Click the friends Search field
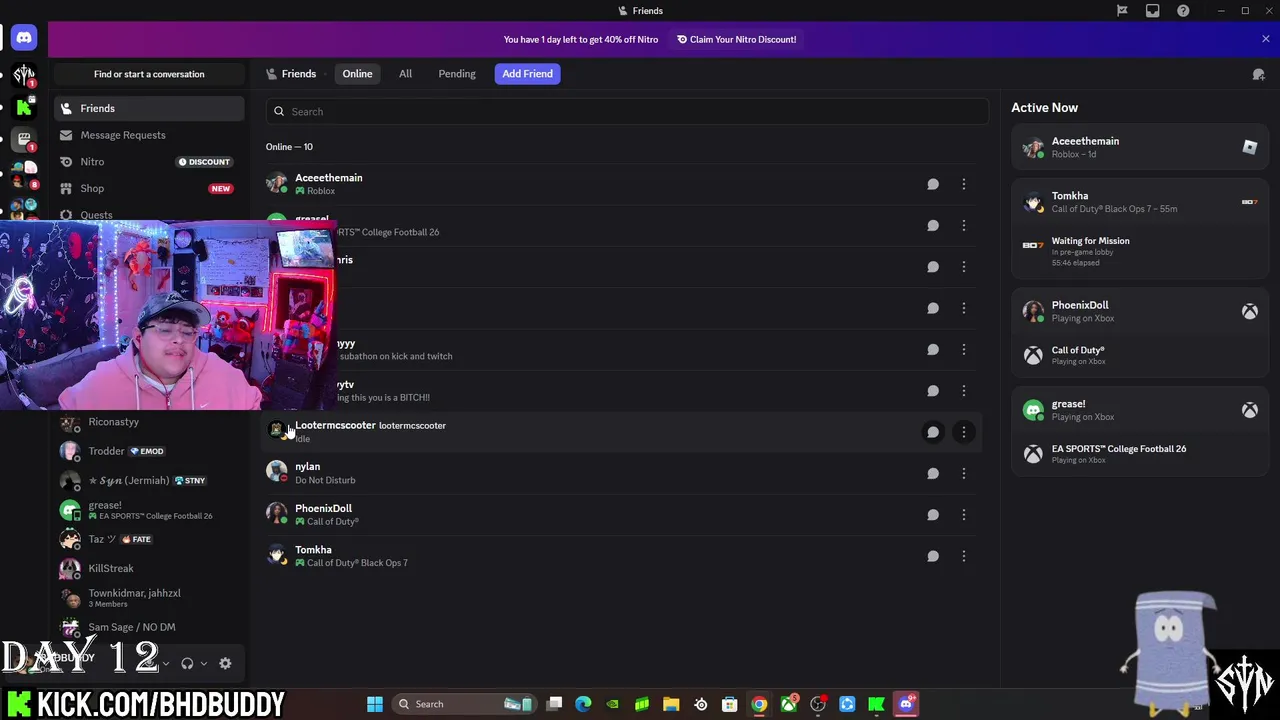The image size is (1280, 720). point(627,111)
